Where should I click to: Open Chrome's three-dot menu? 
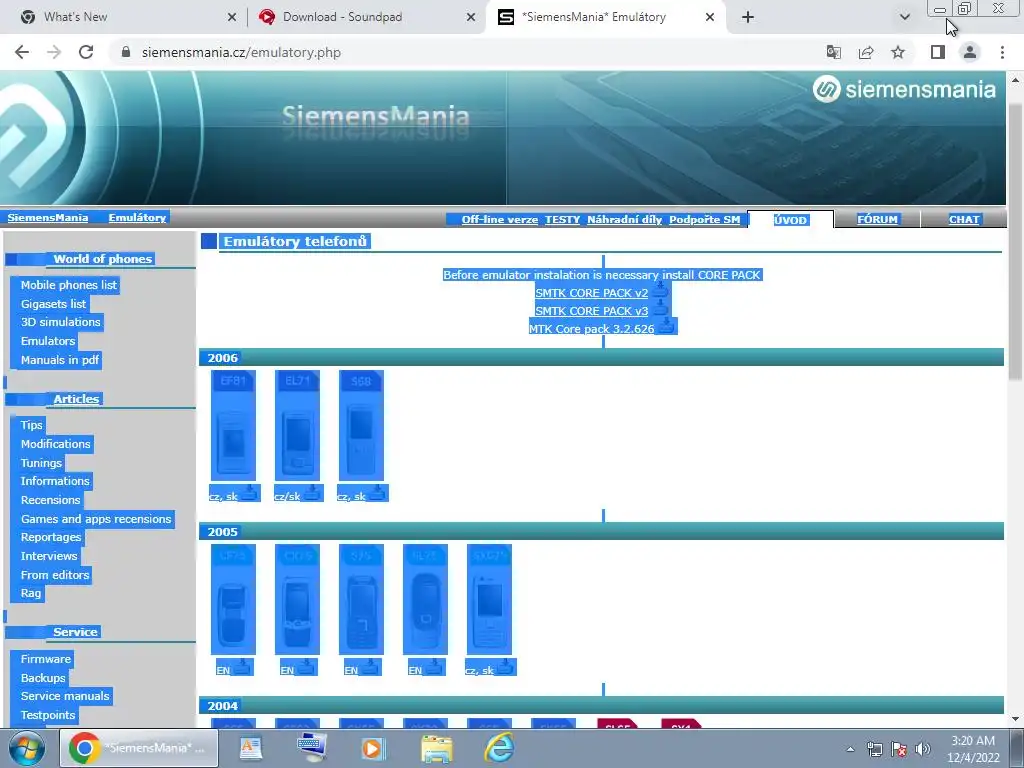click(x=1002, y=52)
